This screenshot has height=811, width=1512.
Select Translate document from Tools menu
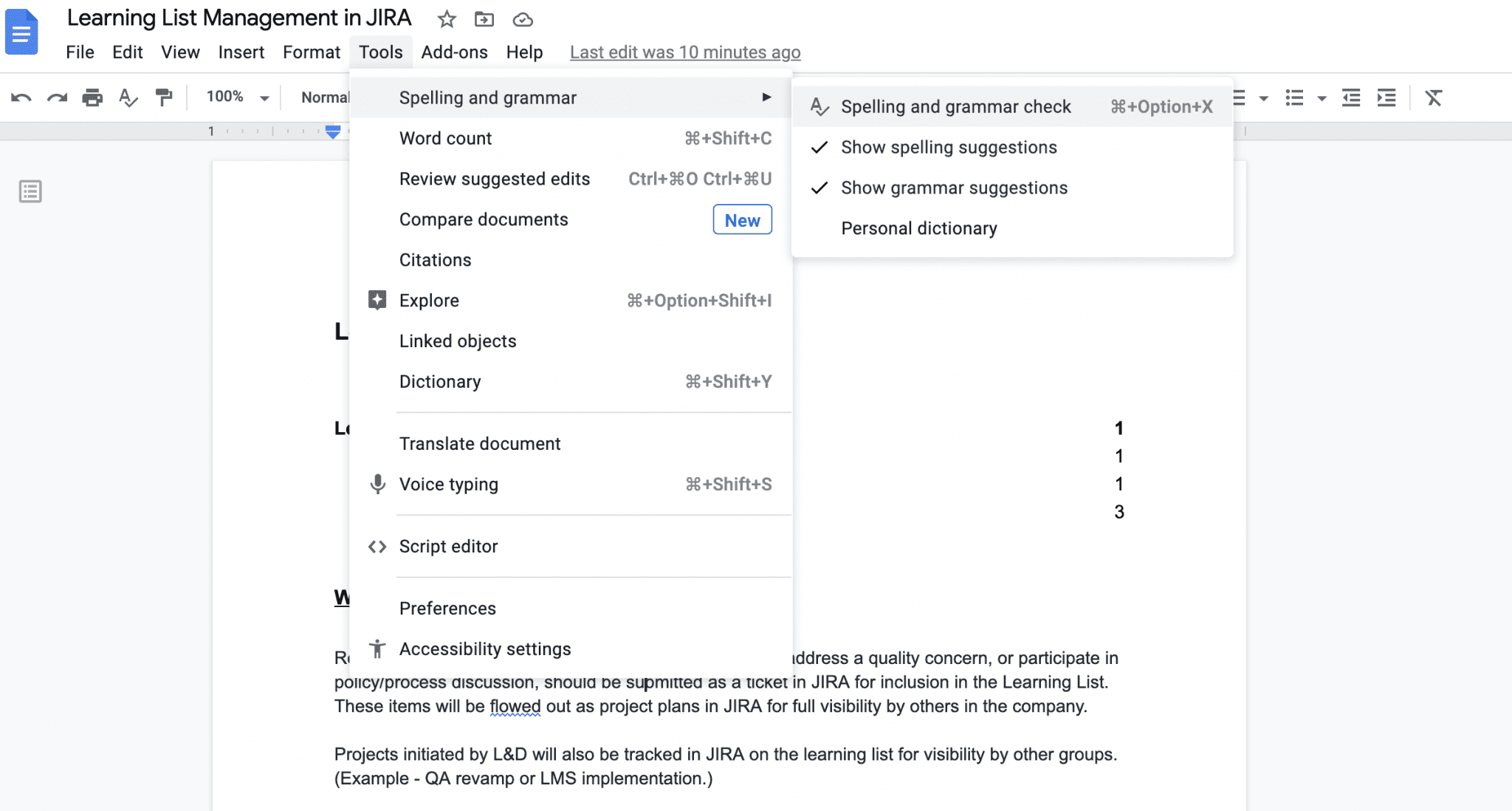[x=480, y=443]
